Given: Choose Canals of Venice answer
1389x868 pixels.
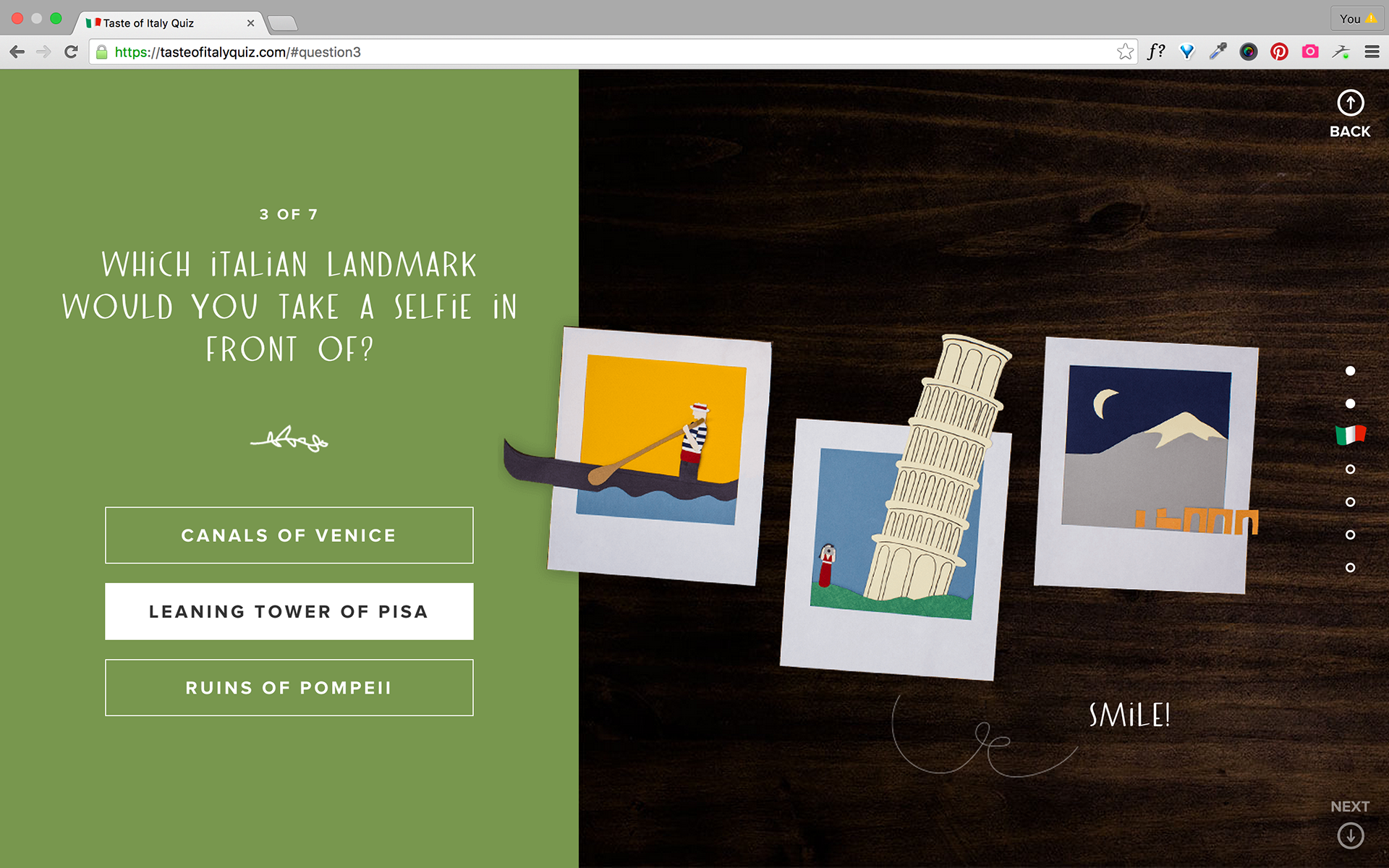Looking at the screenshot, I should coord(289,535).
